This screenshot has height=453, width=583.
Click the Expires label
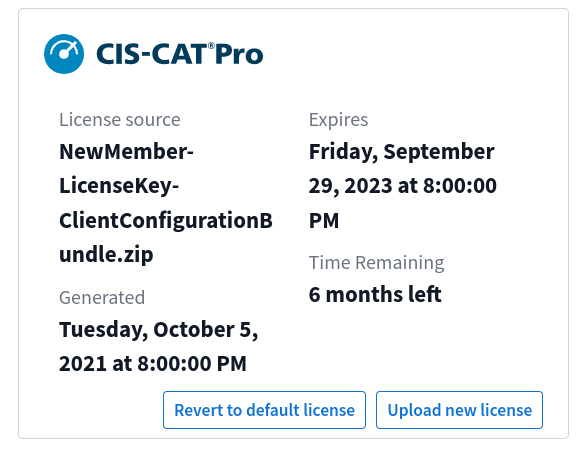point(338,120)
